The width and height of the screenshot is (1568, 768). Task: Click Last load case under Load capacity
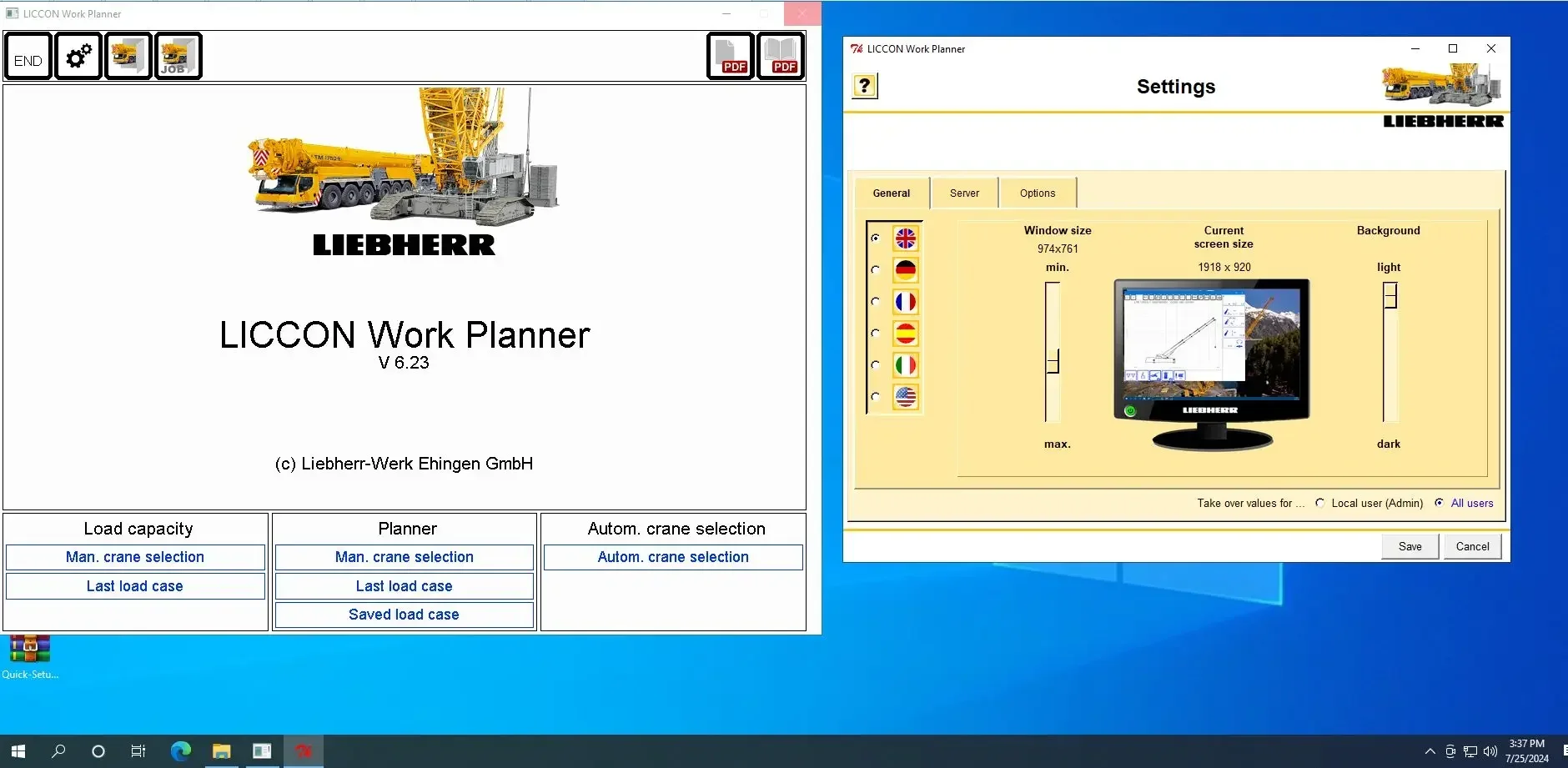click(x=135, y=586)
